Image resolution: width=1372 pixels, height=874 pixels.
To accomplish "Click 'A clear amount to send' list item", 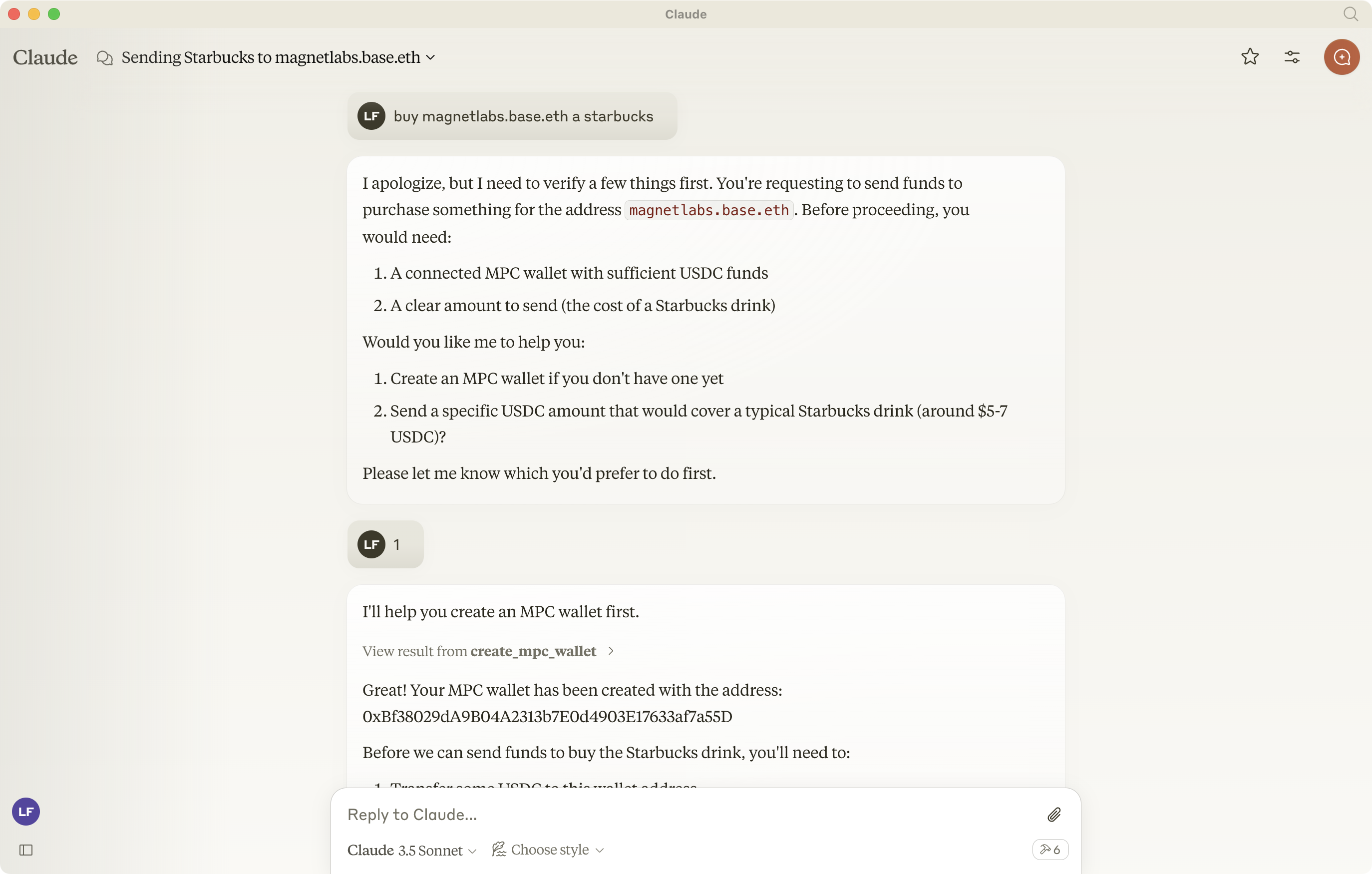I will pos(582,306).
